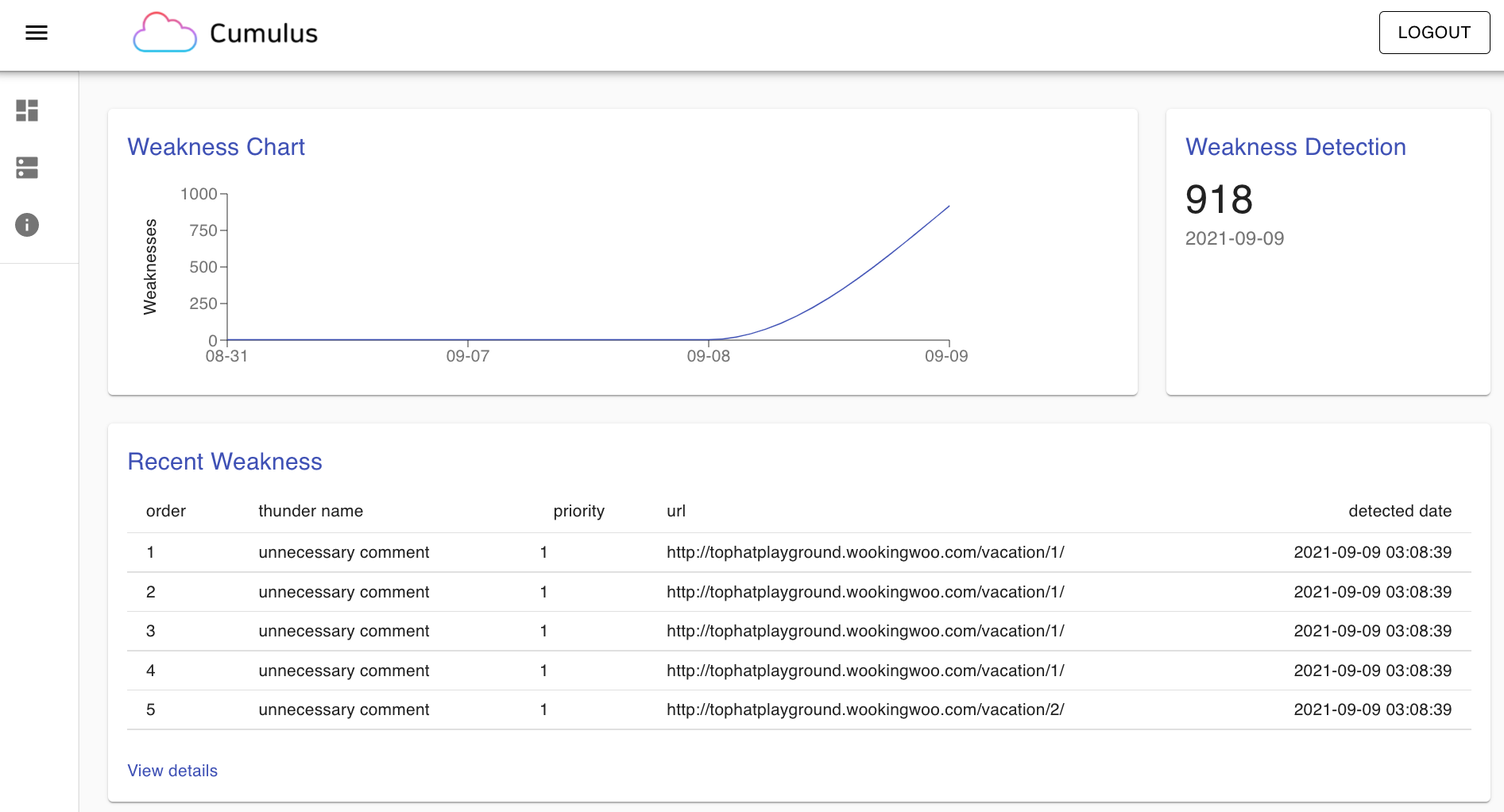Click the Recent Weakness heading
The width and height of the screenshot is (1504, 812).
coord(225,462)
